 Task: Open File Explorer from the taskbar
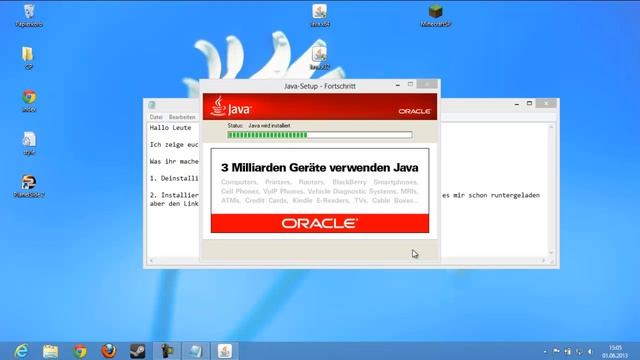51,351
